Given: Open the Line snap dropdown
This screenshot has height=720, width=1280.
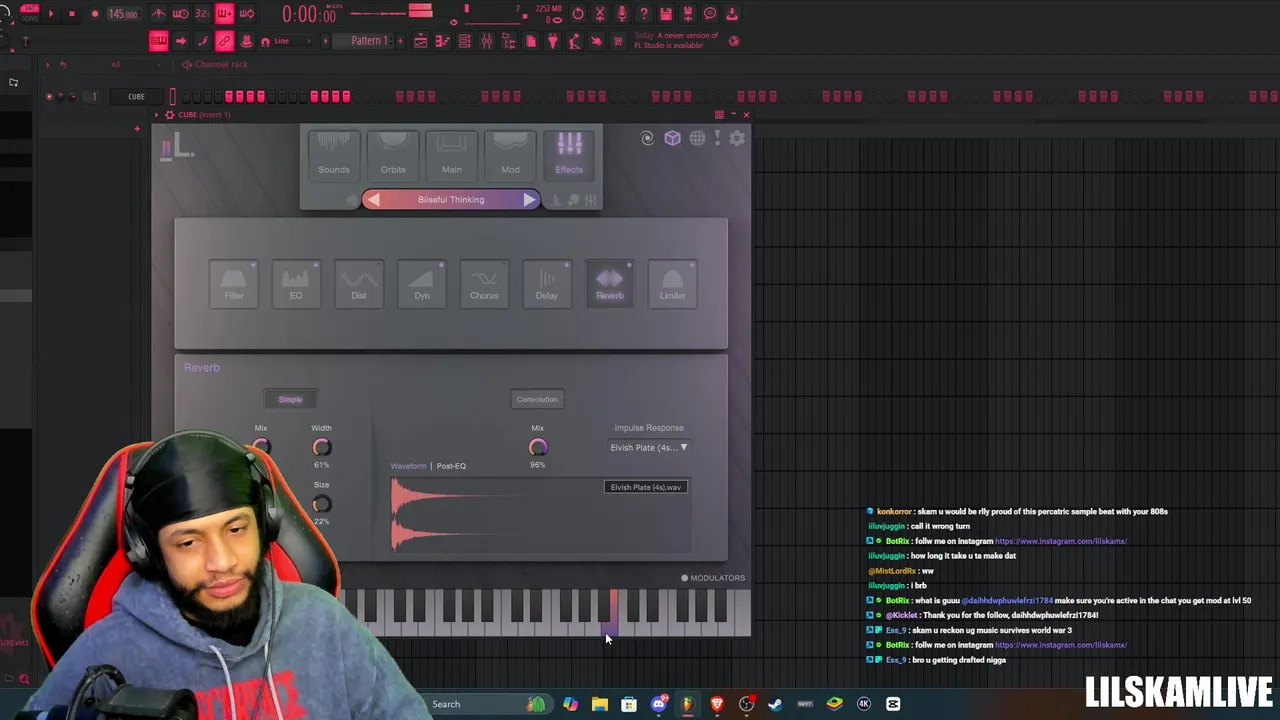Looking at the screenshot, I should pyautogui.click(x=295, y=41).
